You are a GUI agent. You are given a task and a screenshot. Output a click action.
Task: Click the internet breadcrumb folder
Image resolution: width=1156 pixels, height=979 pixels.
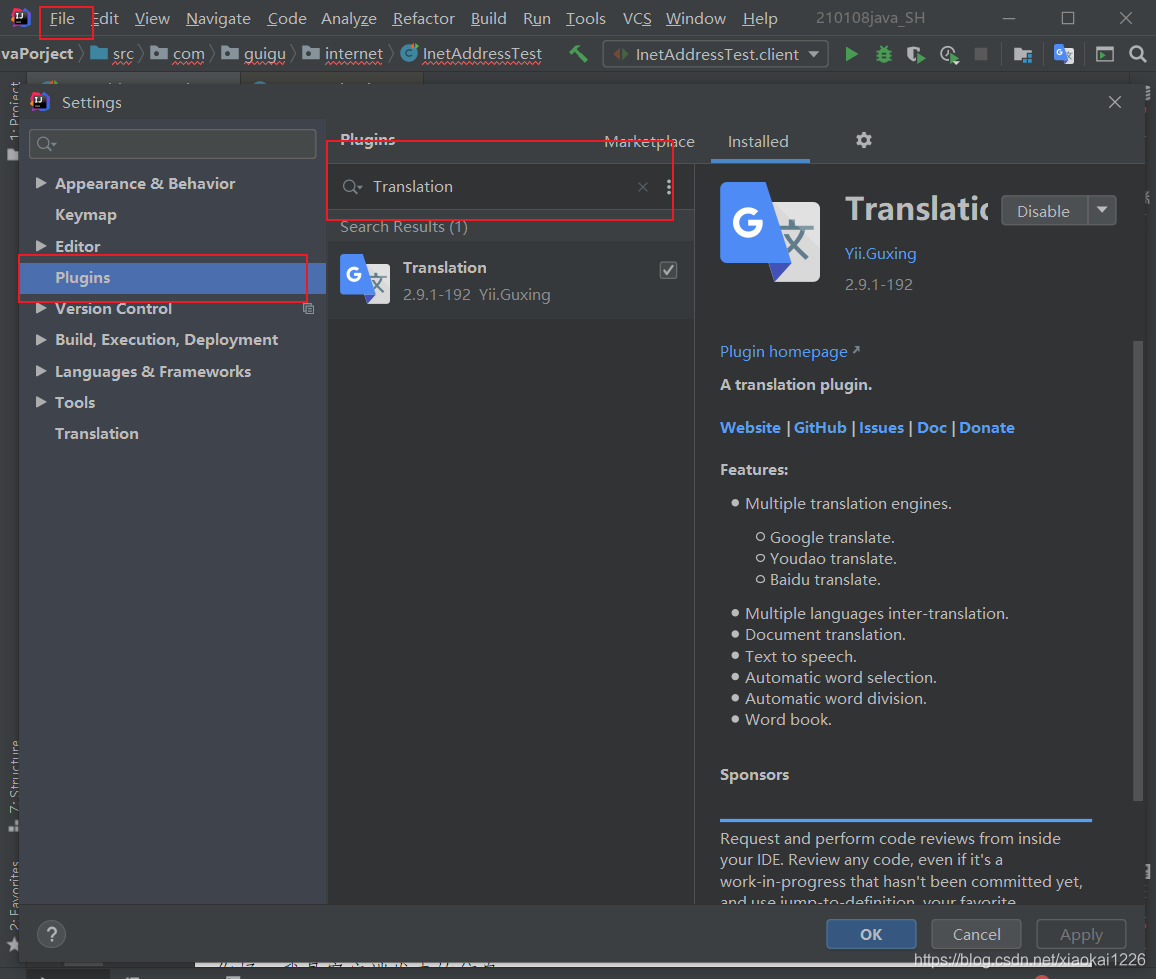pos(344,54)
